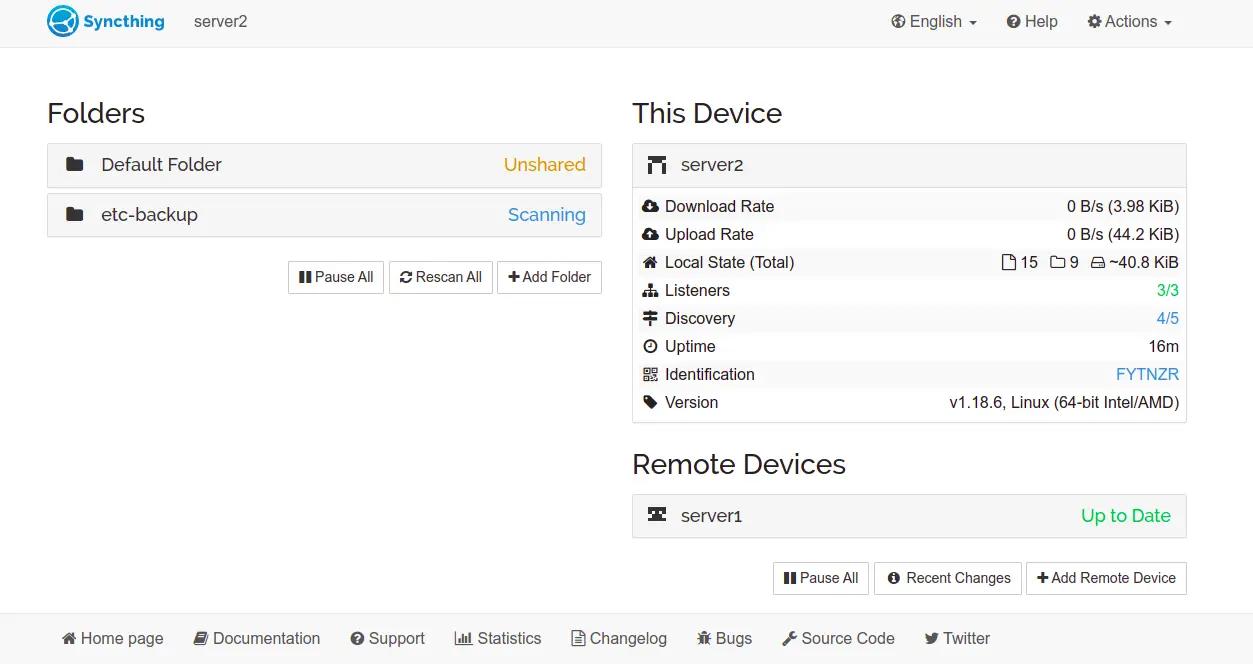1253x664 pixels.
Task: Click the Syncthing logo icon
Action: coord(63,21)
